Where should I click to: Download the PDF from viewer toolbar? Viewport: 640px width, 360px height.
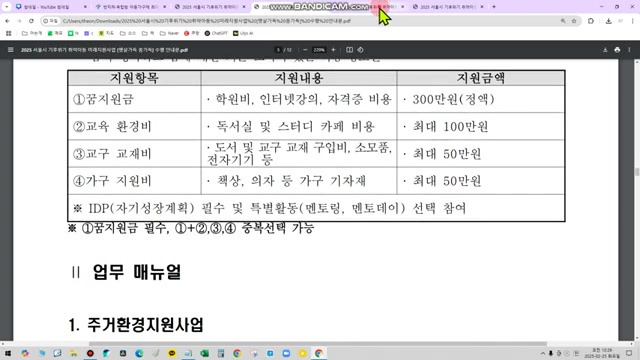(x=605, y=50)
